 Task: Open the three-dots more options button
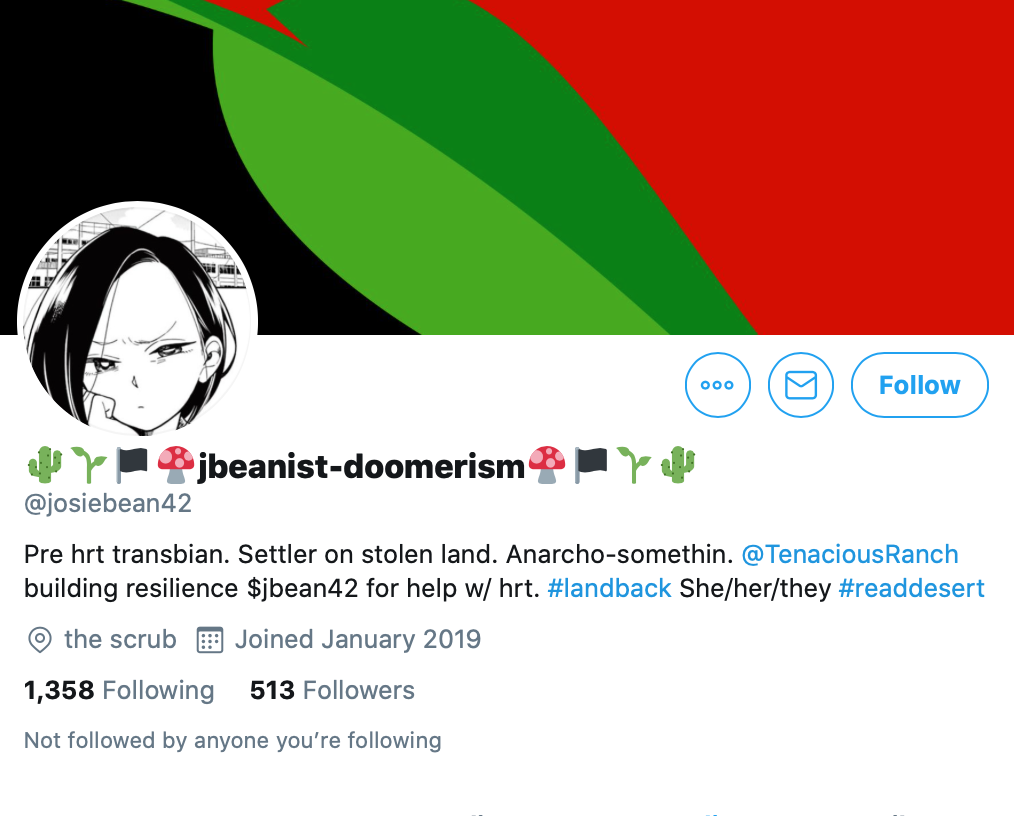click(718, 385)
